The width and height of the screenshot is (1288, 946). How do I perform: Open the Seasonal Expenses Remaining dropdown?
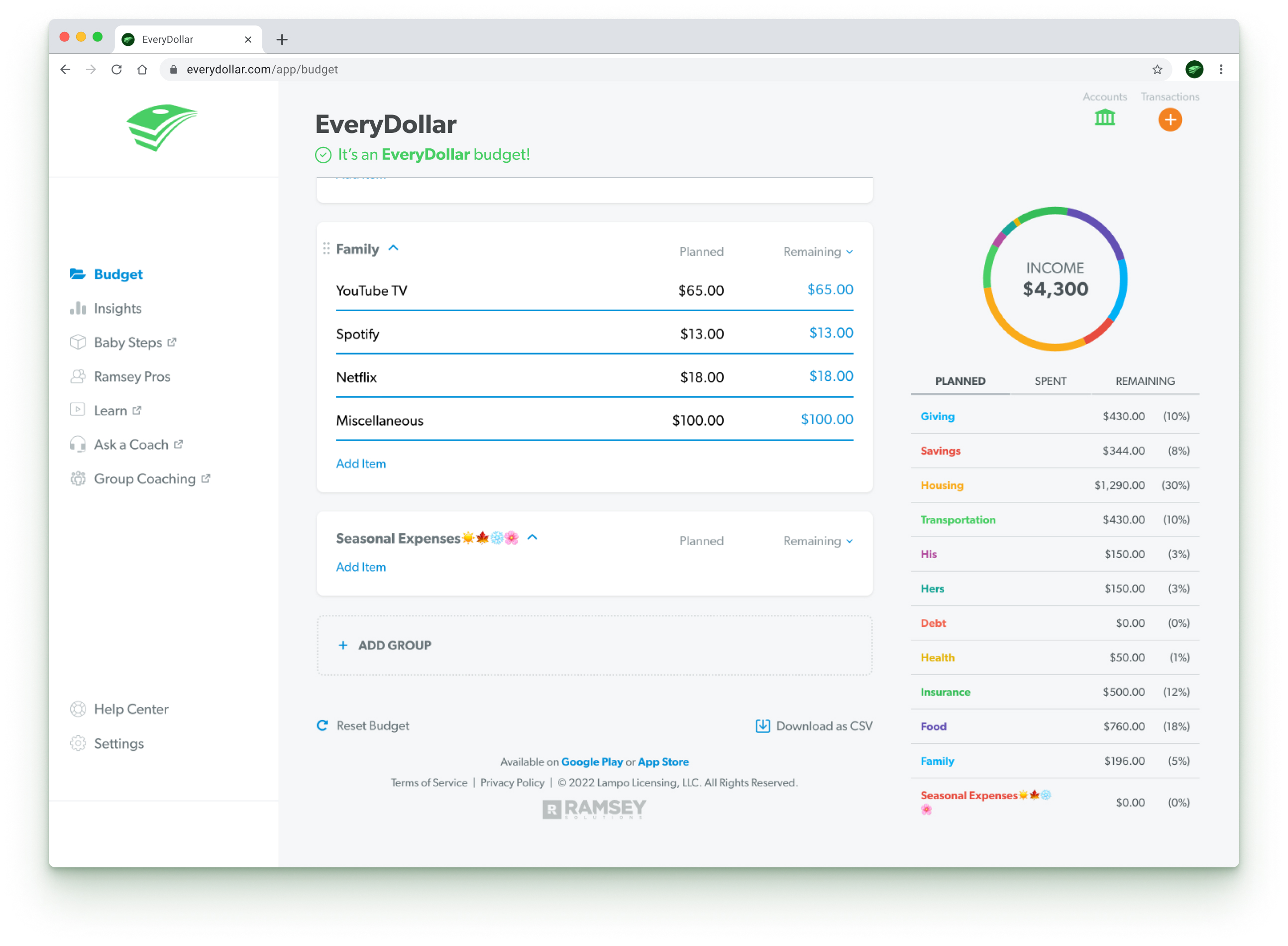[818, 541]
